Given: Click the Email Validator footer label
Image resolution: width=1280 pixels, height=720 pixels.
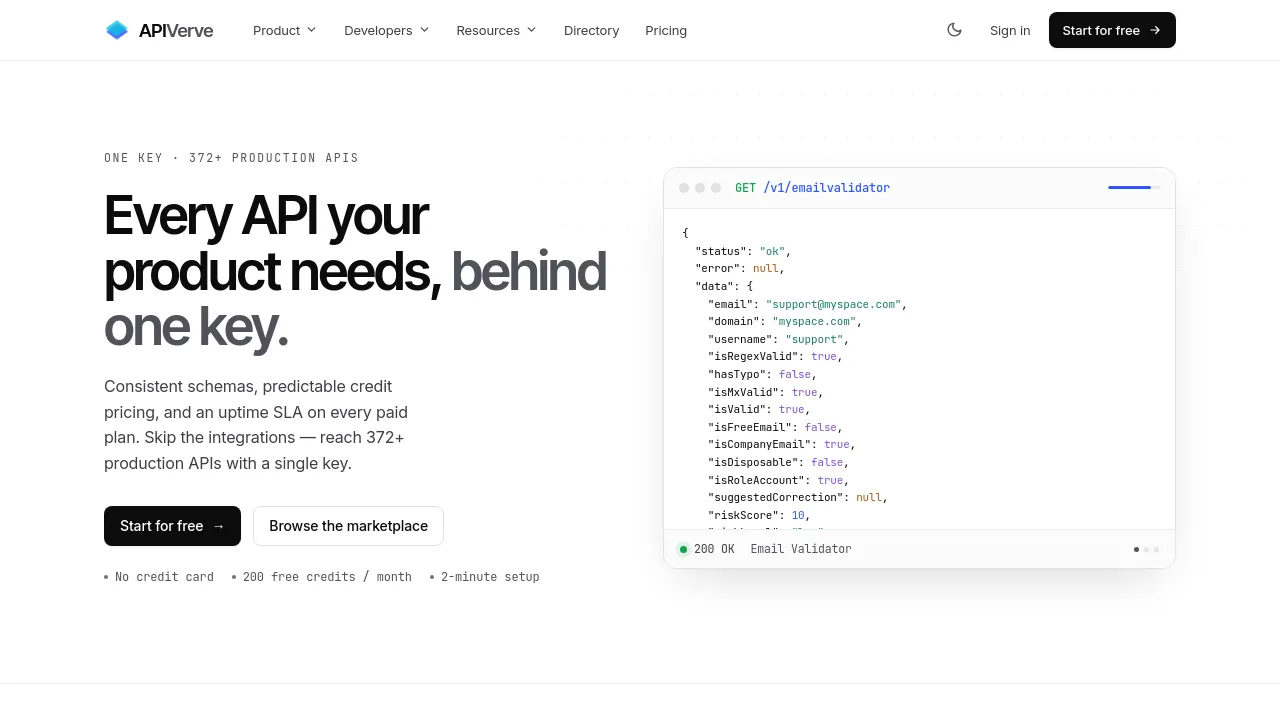Looking at the screenshot, I should (x=801, y=549).
